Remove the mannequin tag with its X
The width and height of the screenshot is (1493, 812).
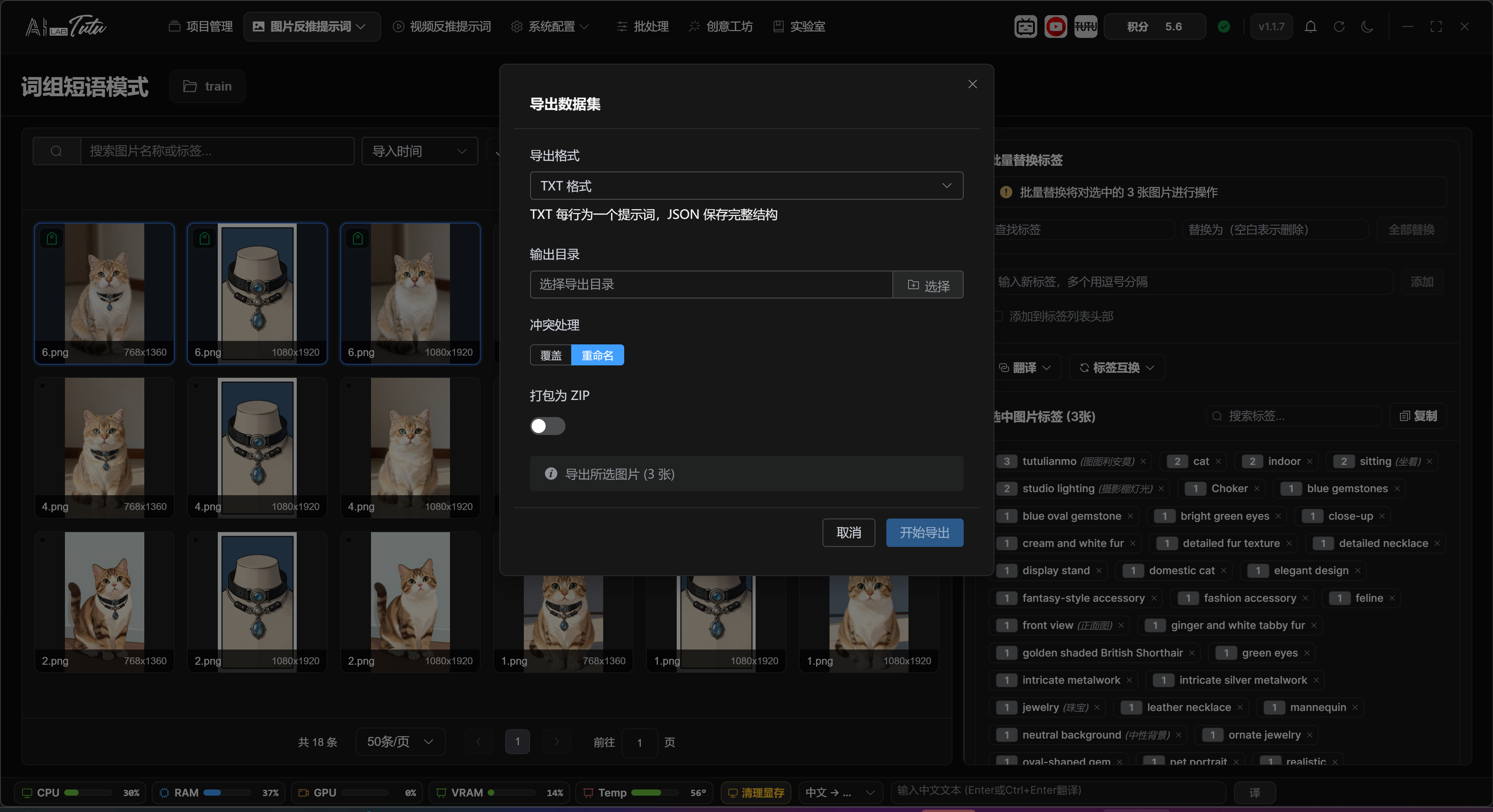[x=1355, y=708]
